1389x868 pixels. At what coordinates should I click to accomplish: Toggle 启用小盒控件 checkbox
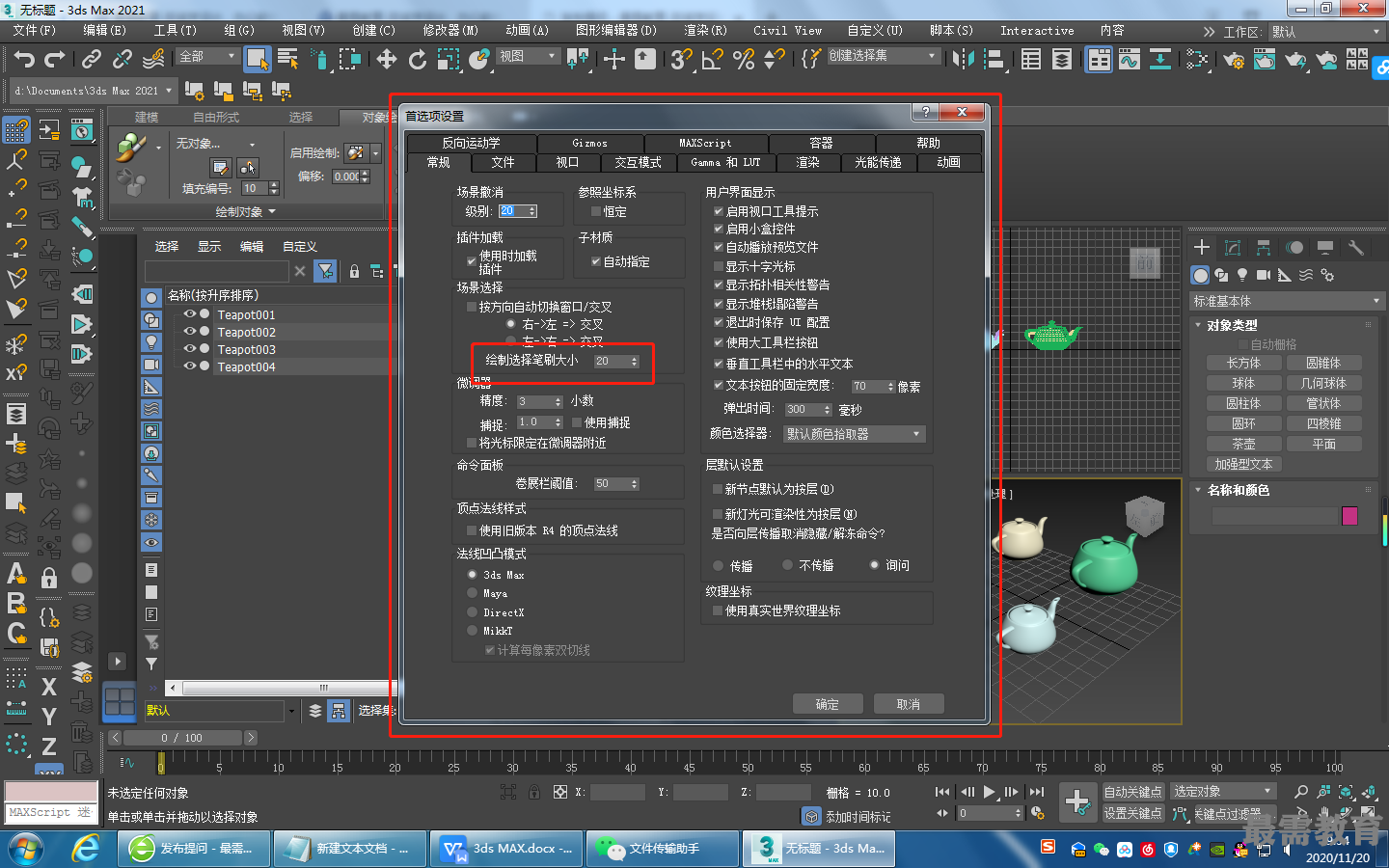[x=719, y=229]
